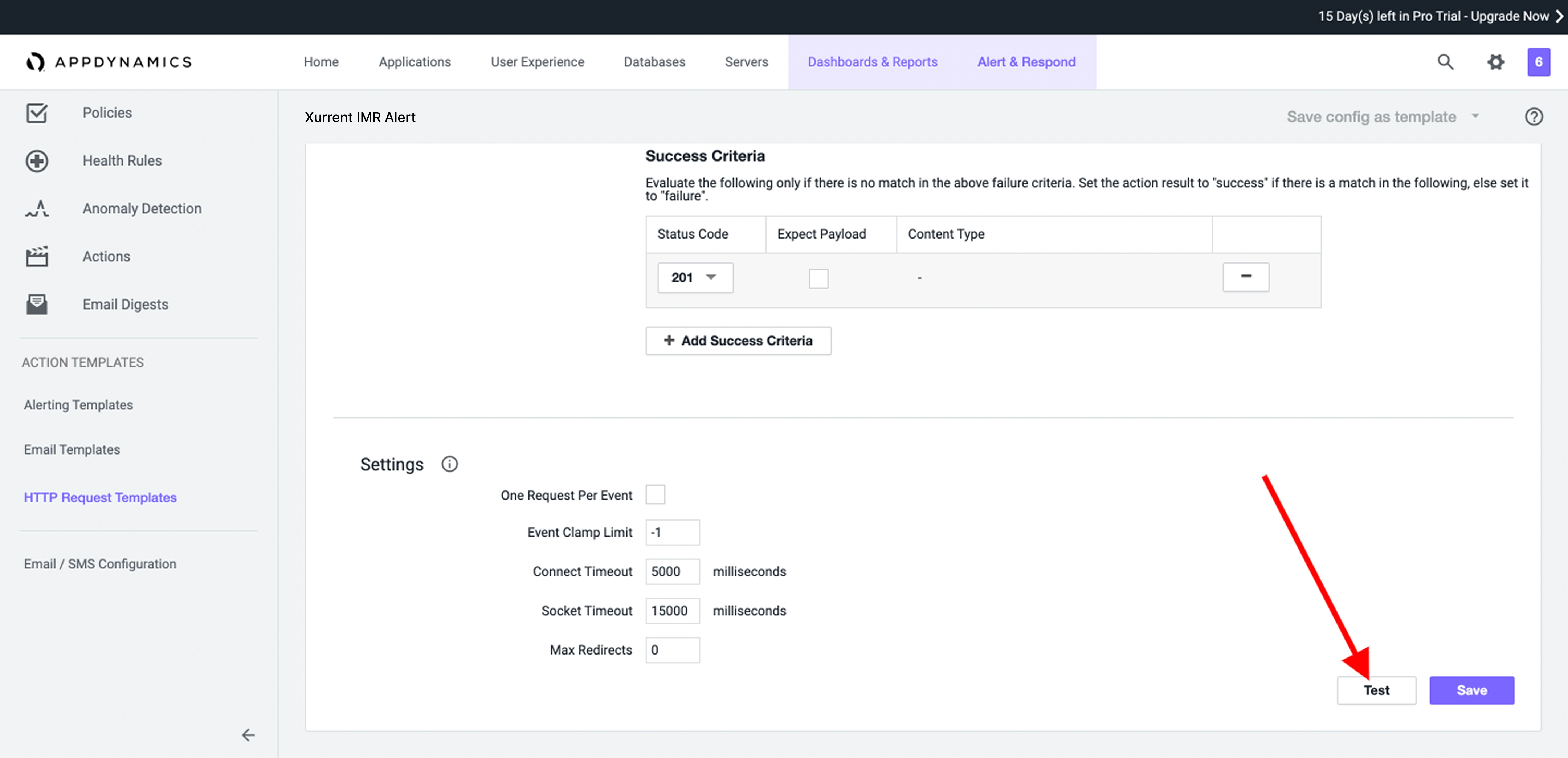This screenshot has width=1568, height=758.
Task: Click the search magnifier icon
Action: click(x=1445, y=61)
